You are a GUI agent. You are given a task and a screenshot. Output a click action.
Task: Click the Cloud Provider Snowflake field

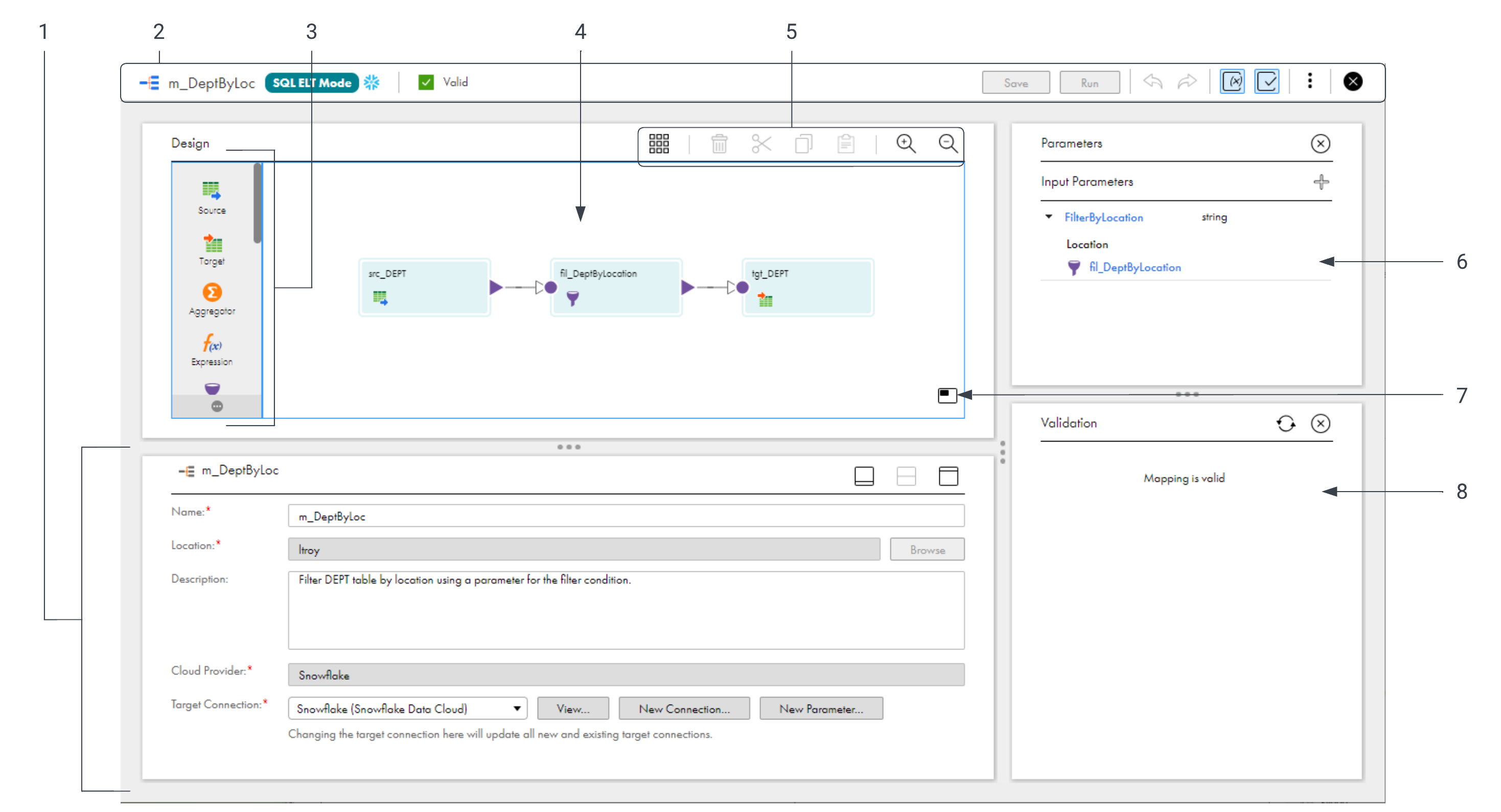pyautogui.click(x=626, y=675)
